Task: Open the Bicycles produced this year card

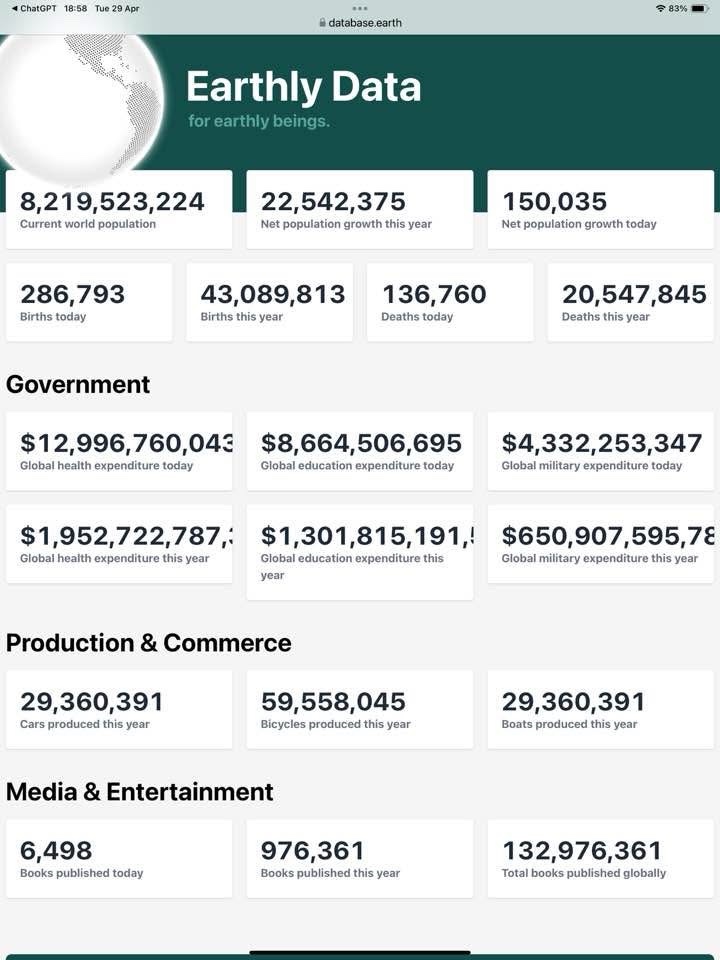Action: (x=359, y=710)
